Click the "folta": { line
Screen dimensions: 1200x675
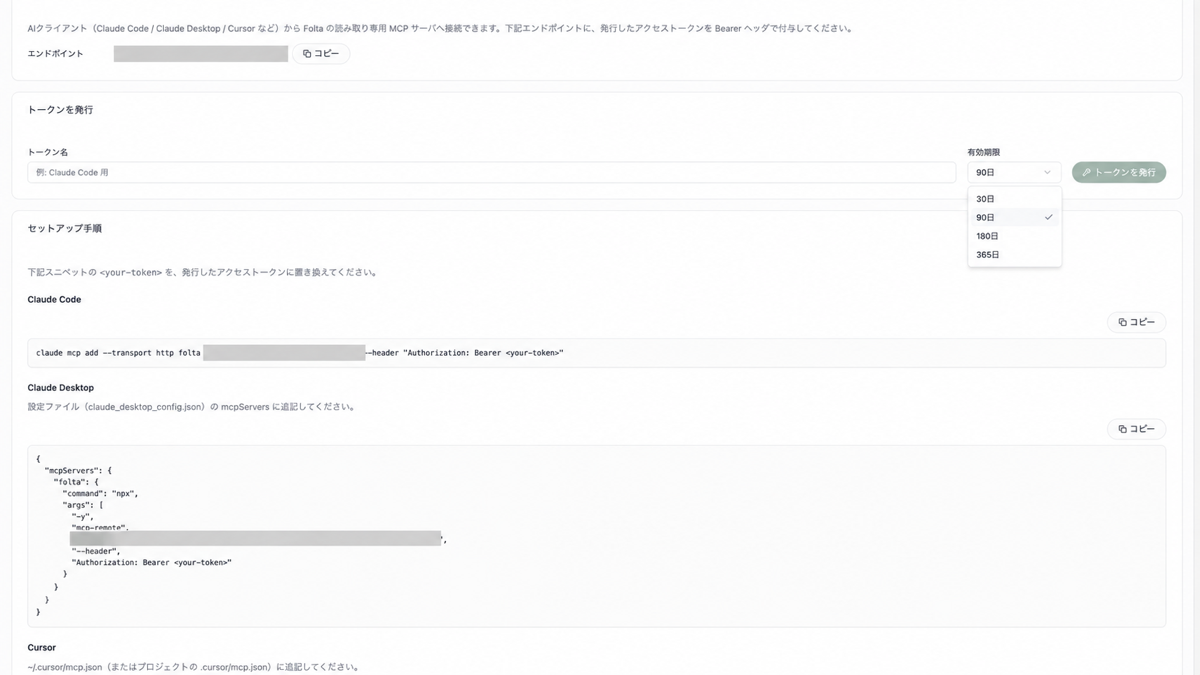[x=76, y=482]
